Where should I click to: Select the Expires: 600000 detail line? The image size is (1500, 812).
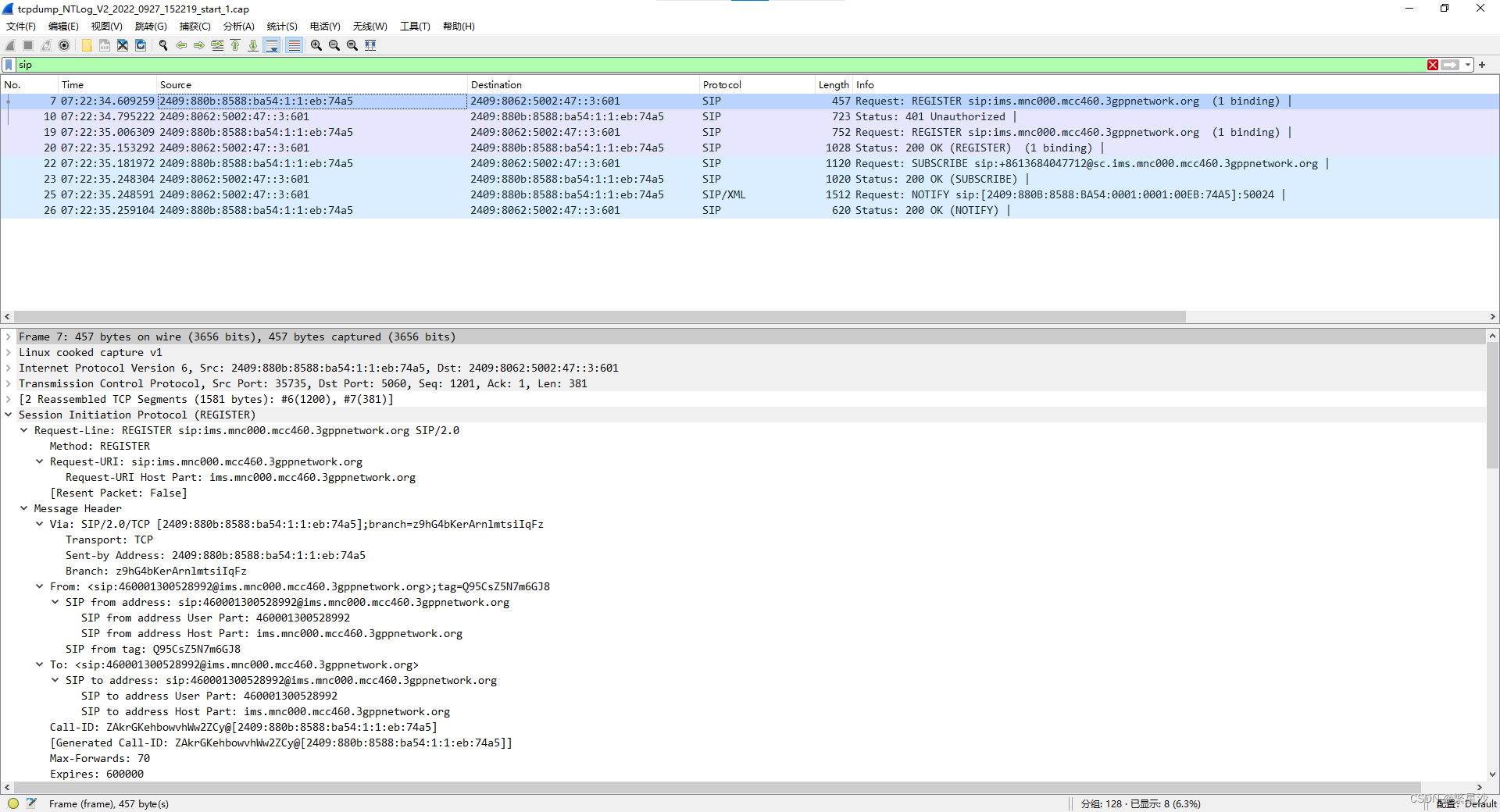pyautogui.click(x=97, y=774)
